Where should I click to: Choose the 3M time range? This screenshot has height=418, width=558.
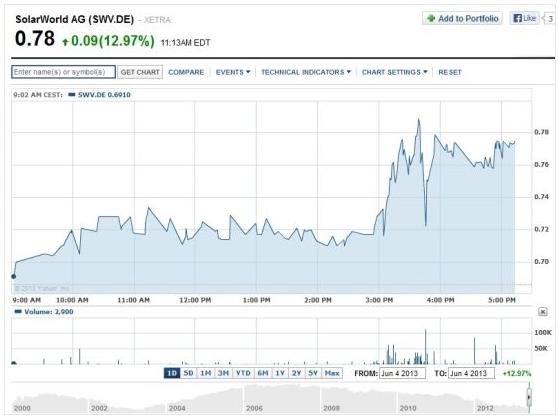click(x=223, y=373)
